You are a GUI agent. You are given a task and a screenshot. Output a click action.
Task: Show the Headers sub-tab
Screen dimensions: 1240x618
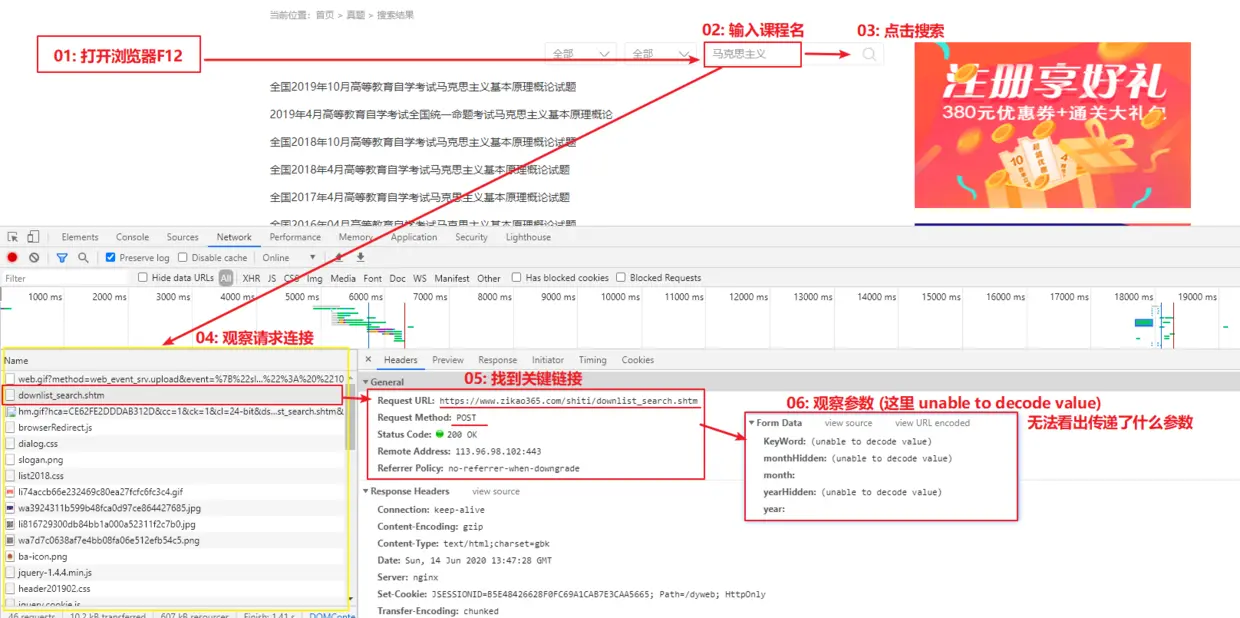point(401,360)
